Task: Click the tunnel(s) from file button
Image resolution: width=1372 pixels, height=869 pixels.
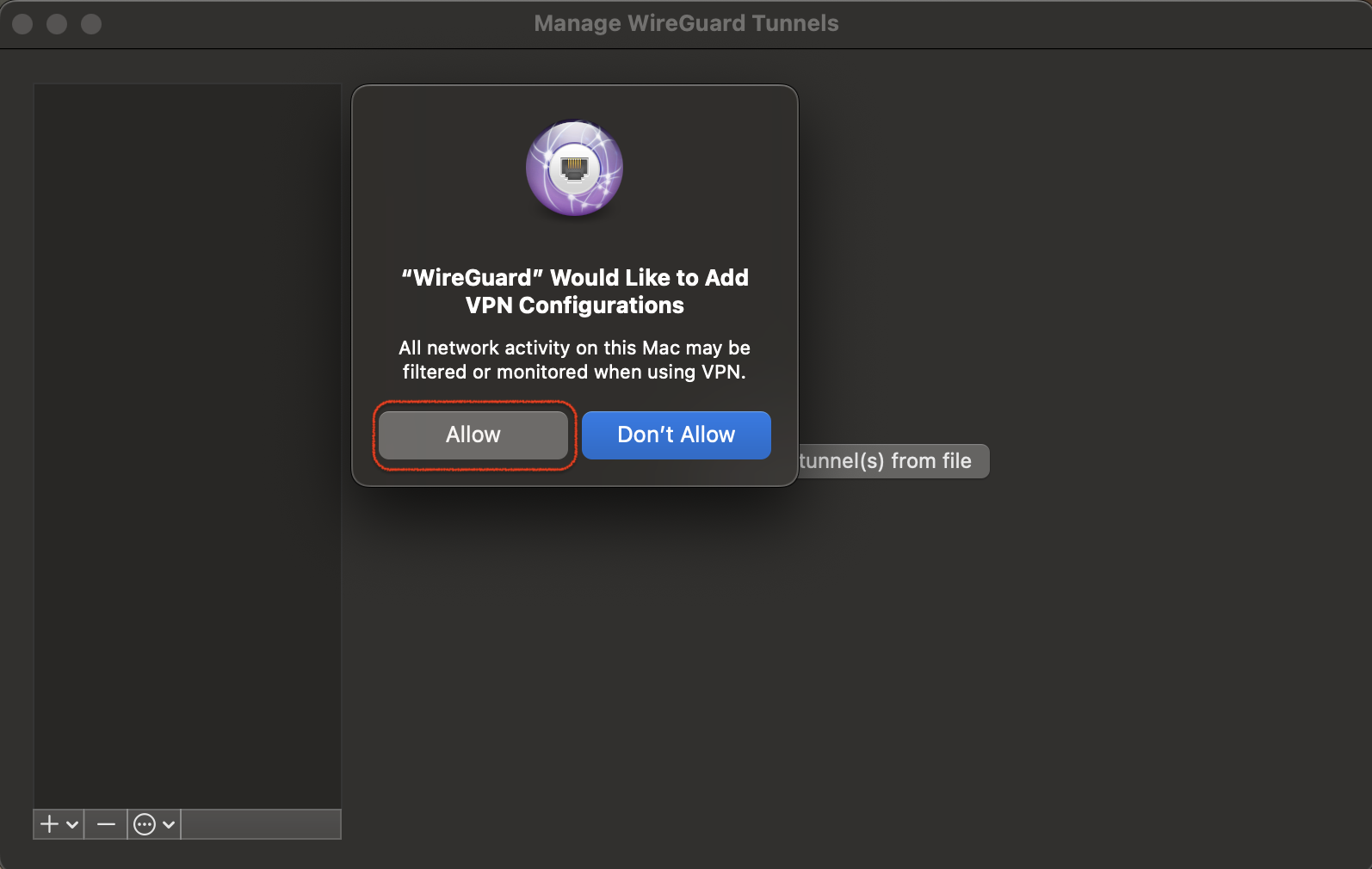Action: pyautogui.click(x=893, y=461)
